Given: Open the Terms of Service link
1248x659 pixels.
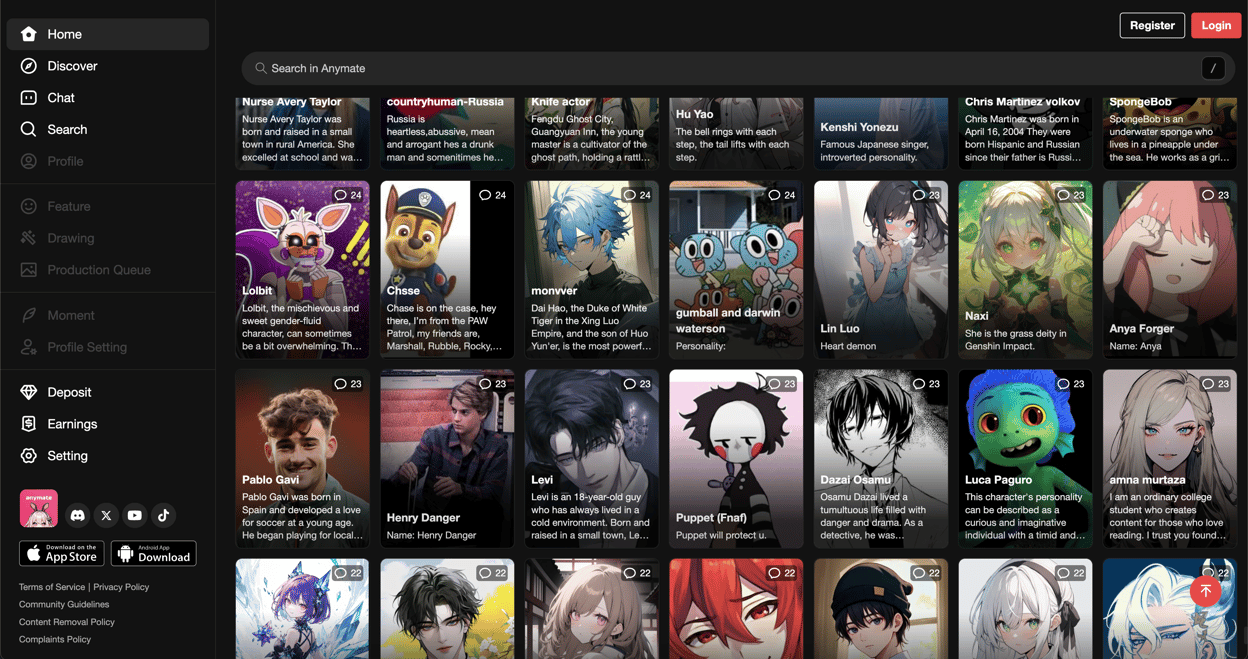Looking at the screenshot, I should [x=52, y=587].
